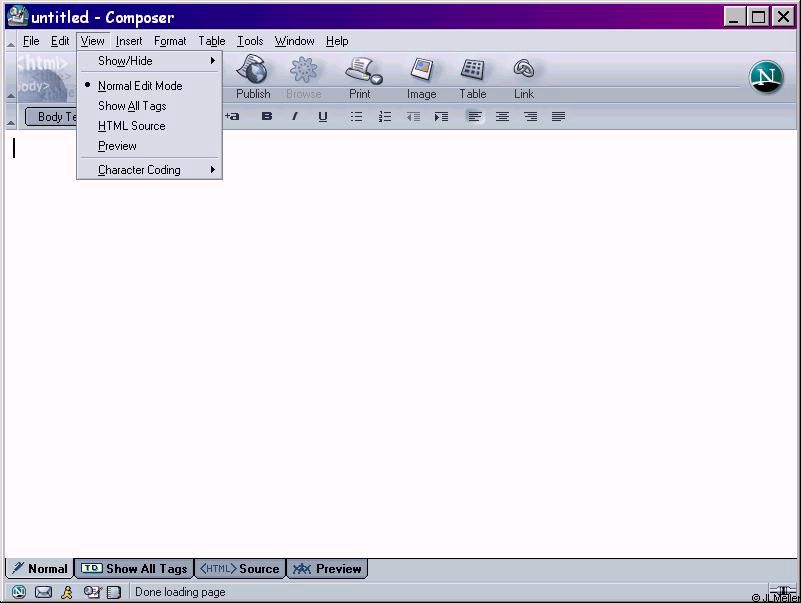
Task: Switch to the bottom Preview tab
Action: click(x=327, y=568)
